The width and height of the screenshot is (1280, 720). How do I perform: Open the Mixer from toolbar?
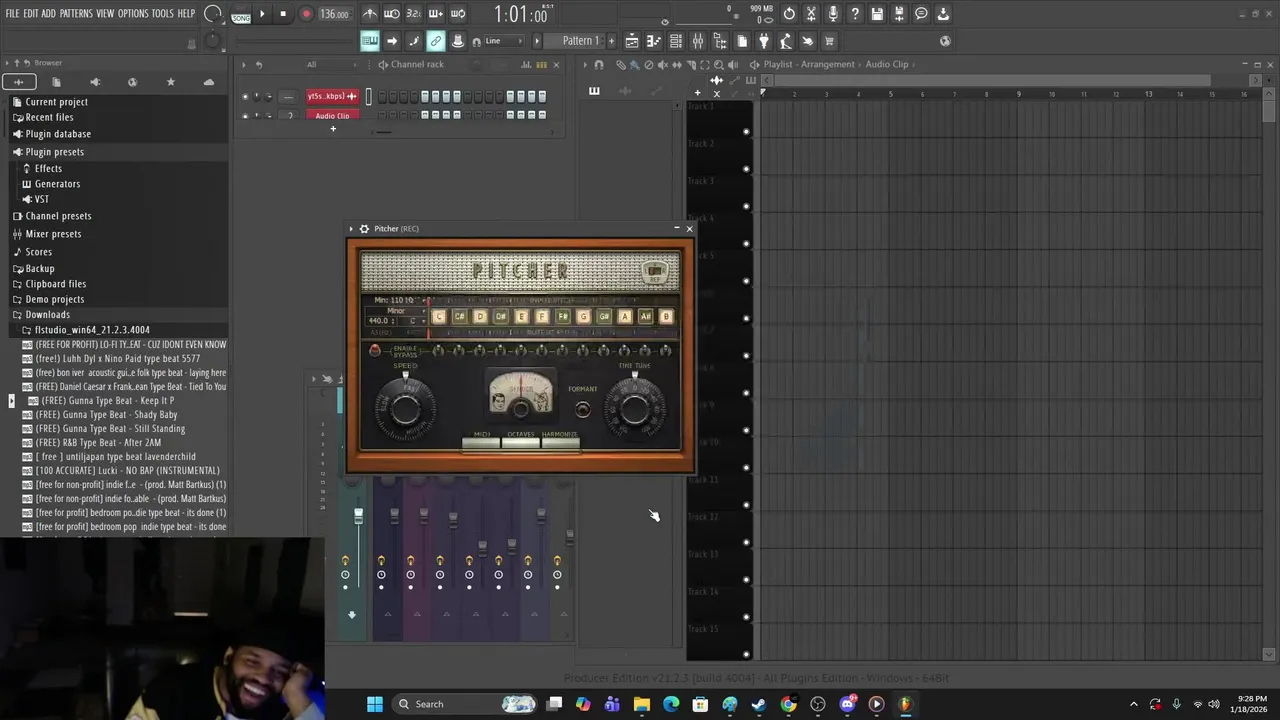pos(697,41)
